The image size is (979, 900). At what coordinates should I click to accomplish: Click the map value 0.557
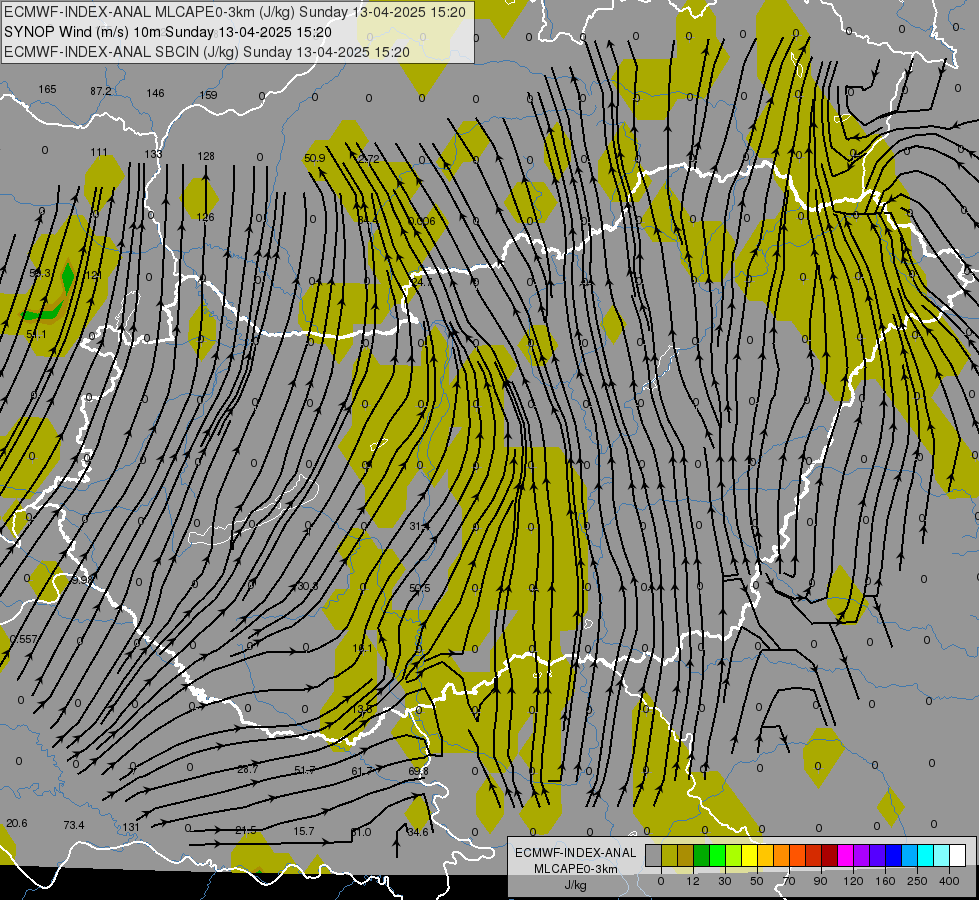[24, 639]
